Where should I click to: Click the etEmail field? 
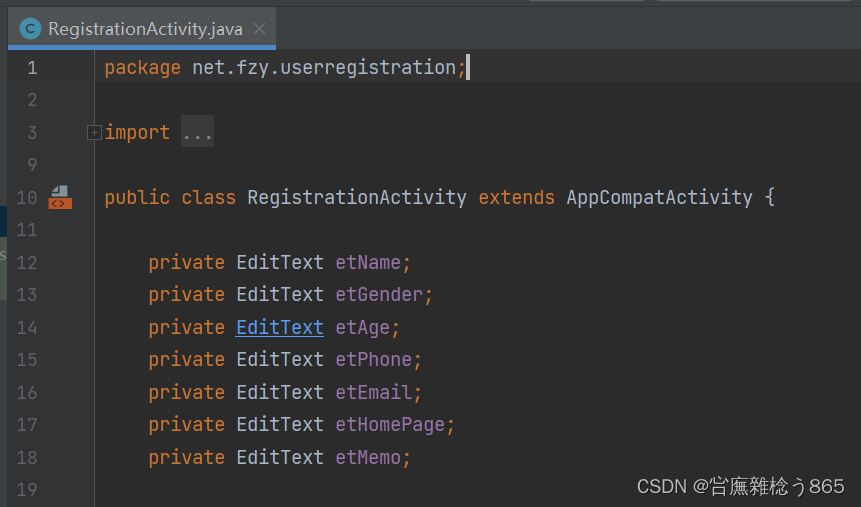point(373,392)
